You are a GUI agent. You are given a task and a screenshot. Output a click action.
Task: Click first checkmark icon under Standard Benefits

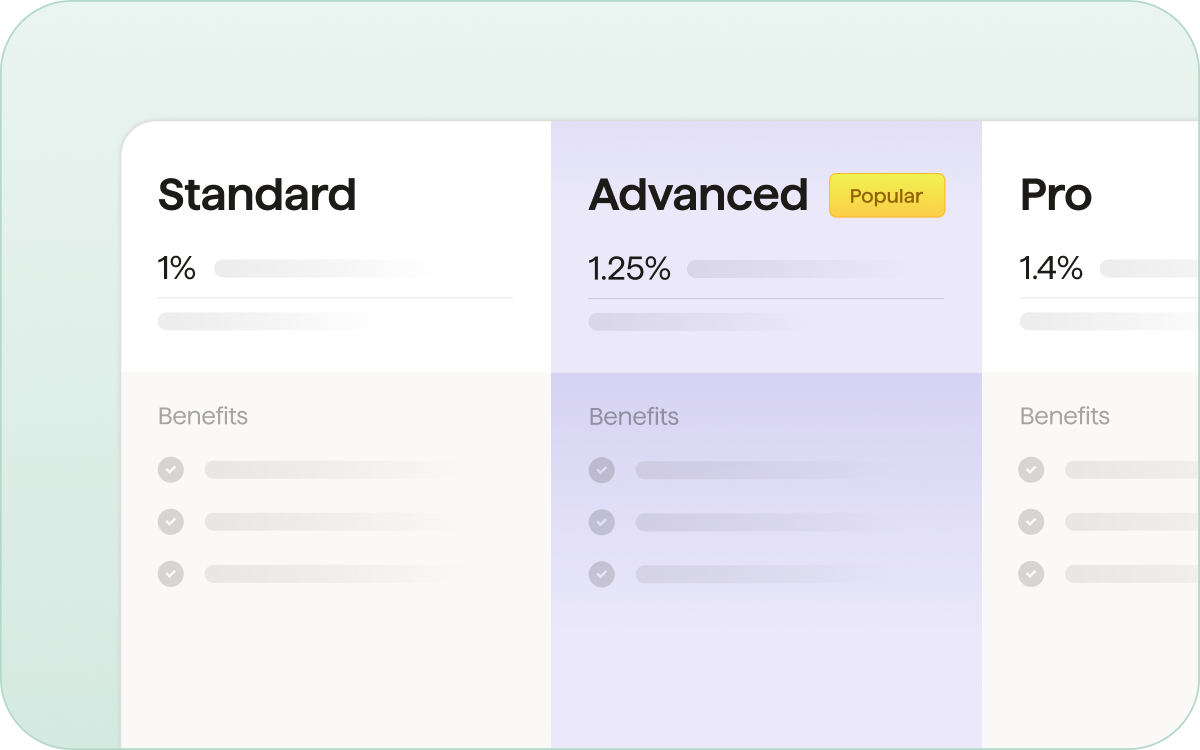click(171, 470)
